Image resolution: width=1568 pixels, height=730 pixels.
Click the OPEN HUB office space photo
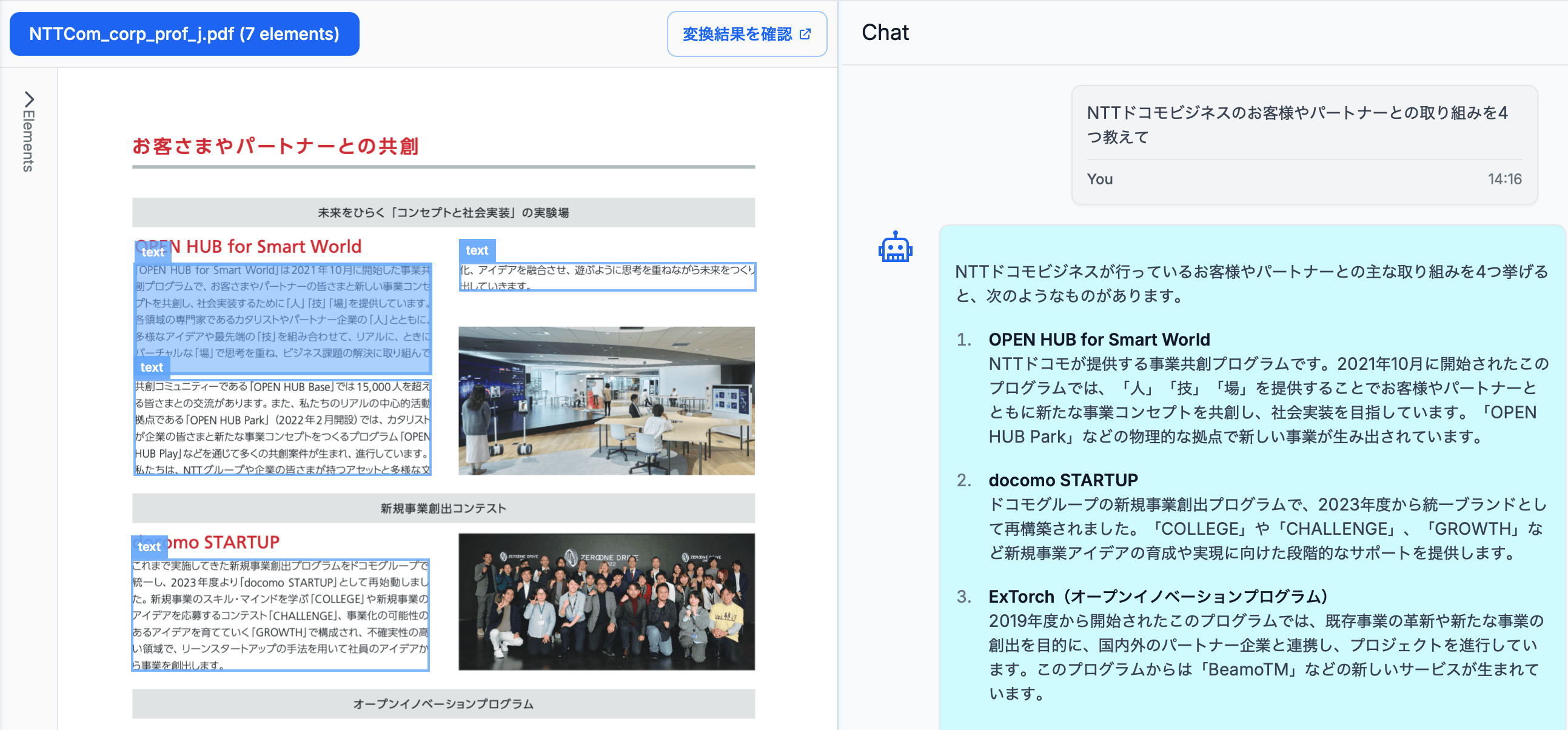606,401
